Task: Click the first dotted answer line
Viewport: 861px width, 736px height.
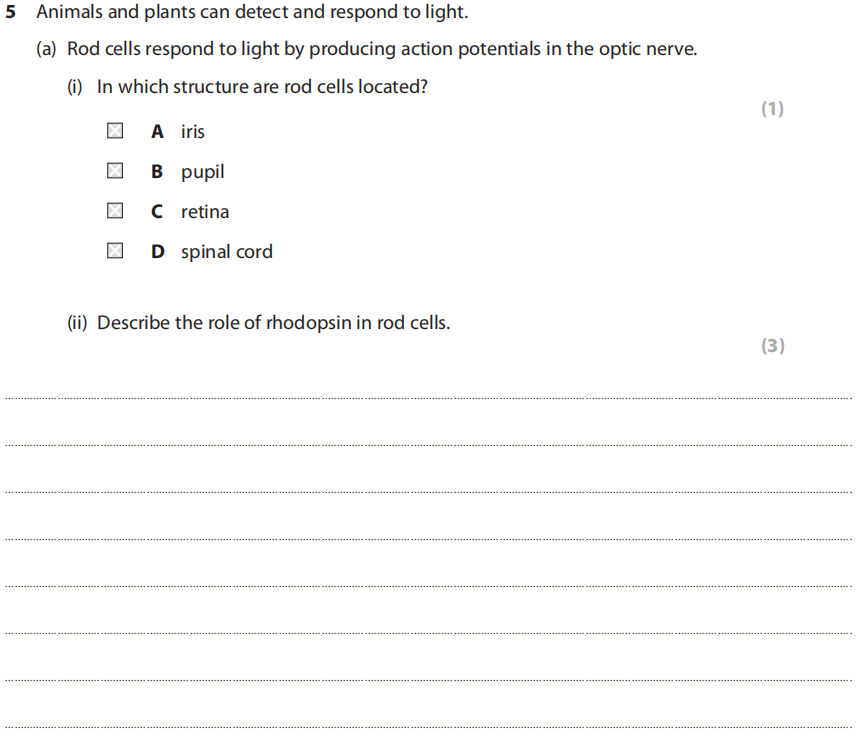Action: (x=428, y=398)
